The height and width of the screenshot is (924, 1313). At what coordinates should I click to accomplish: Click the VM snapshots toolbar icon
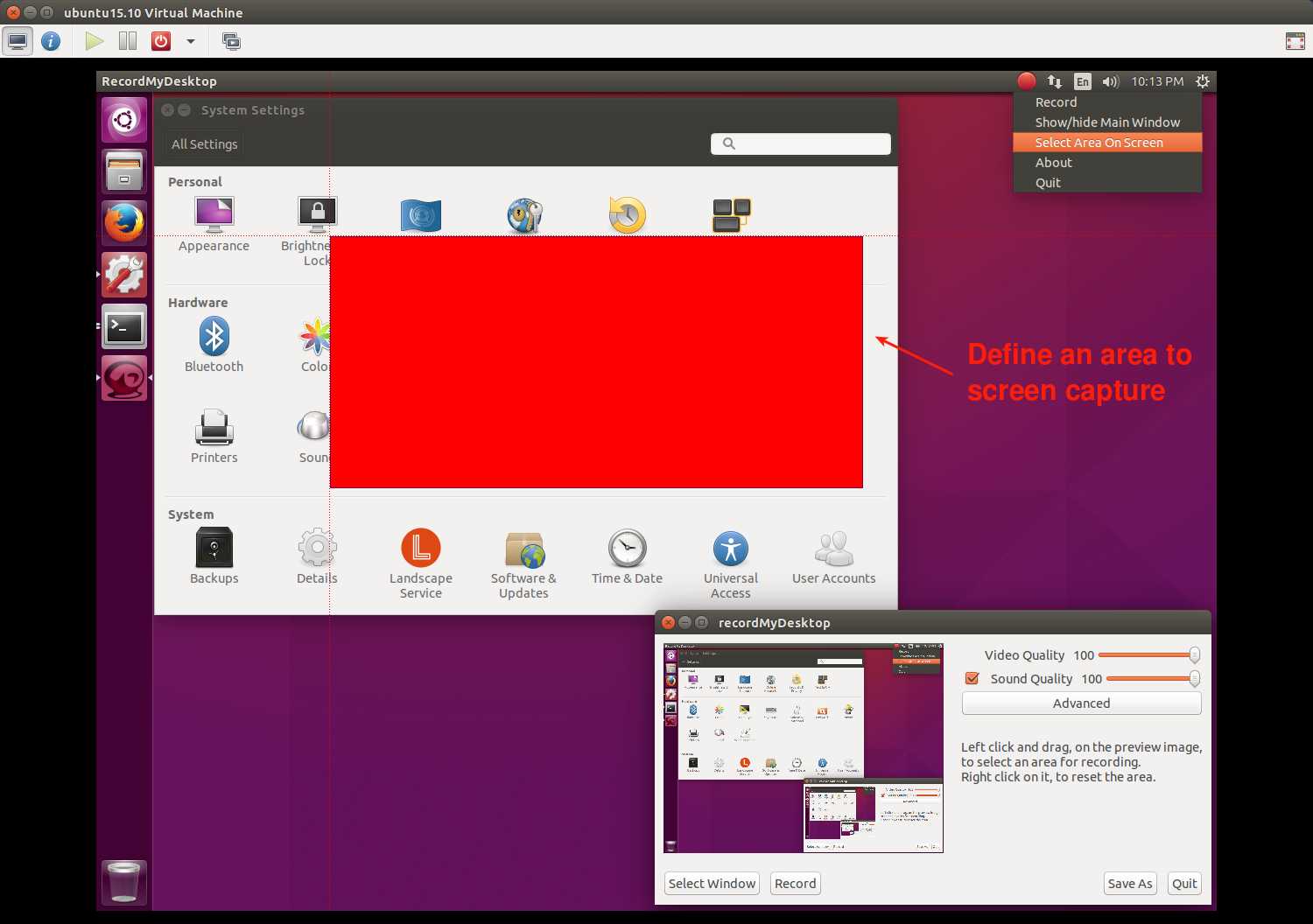pyautogui.click(x=231, y=41)
